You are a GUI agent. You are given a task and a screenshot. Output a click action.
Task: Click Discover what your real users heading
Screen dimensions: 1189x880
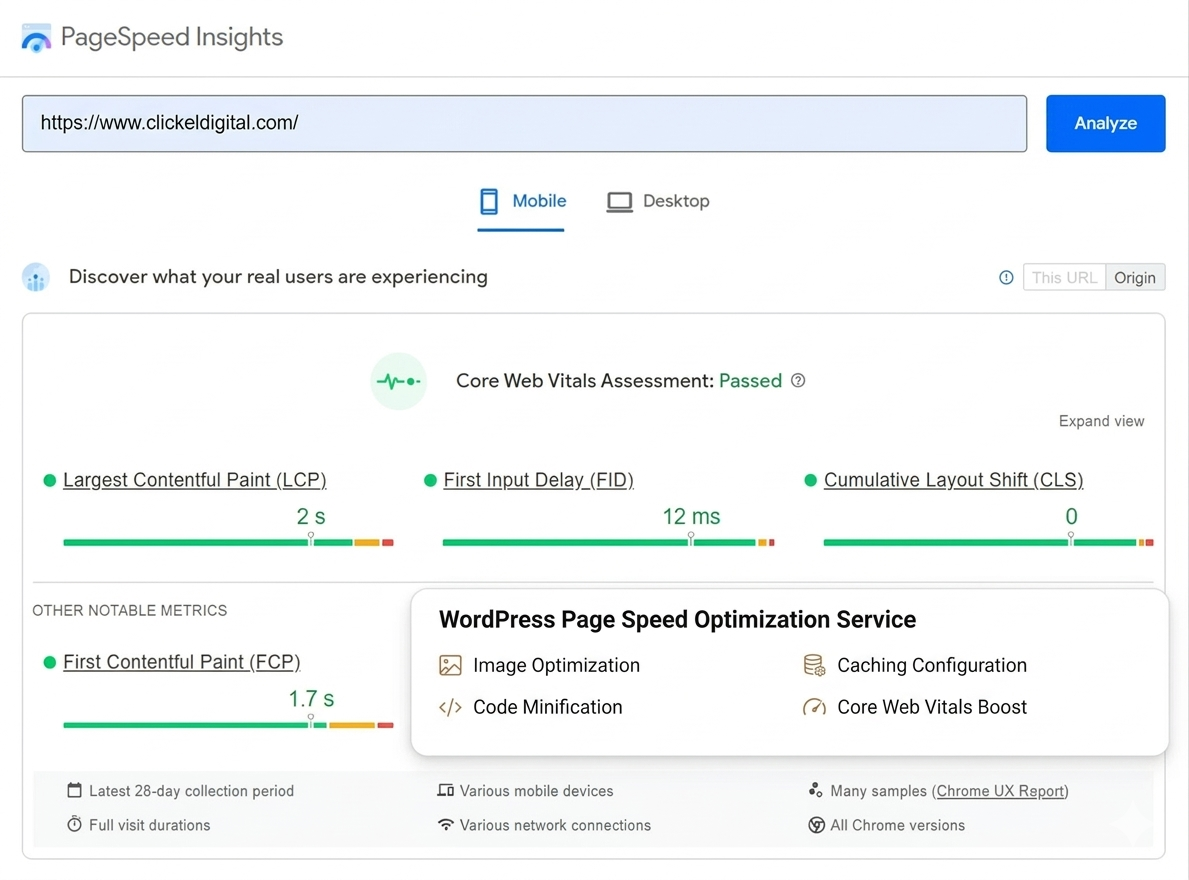278,277
